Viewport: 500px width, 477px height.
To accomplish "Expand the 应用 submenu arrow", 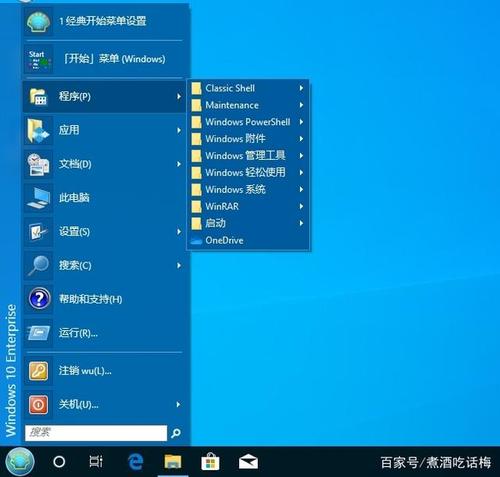I will coord(179,130).
